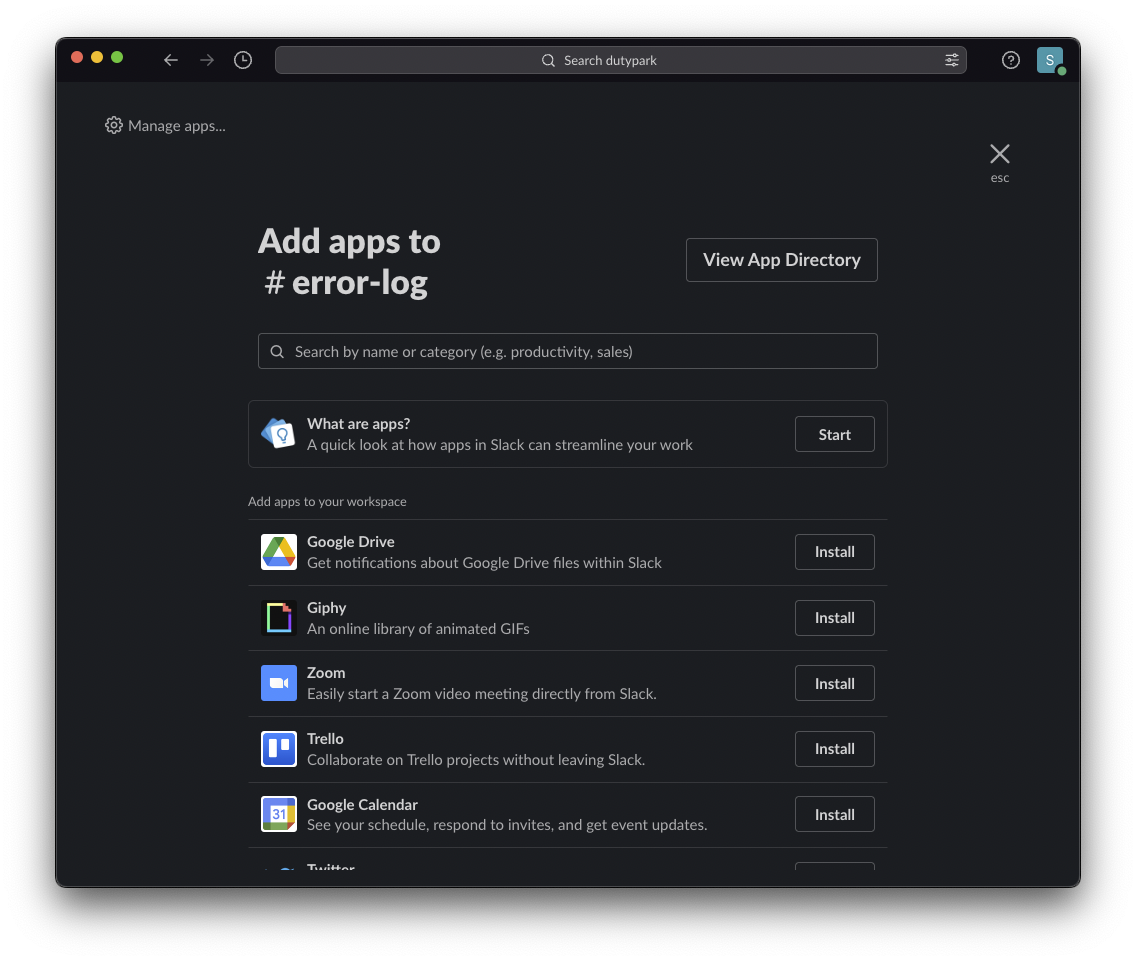Open View App Directory
The image size is (1136, 961).
(x=782, y=259)
